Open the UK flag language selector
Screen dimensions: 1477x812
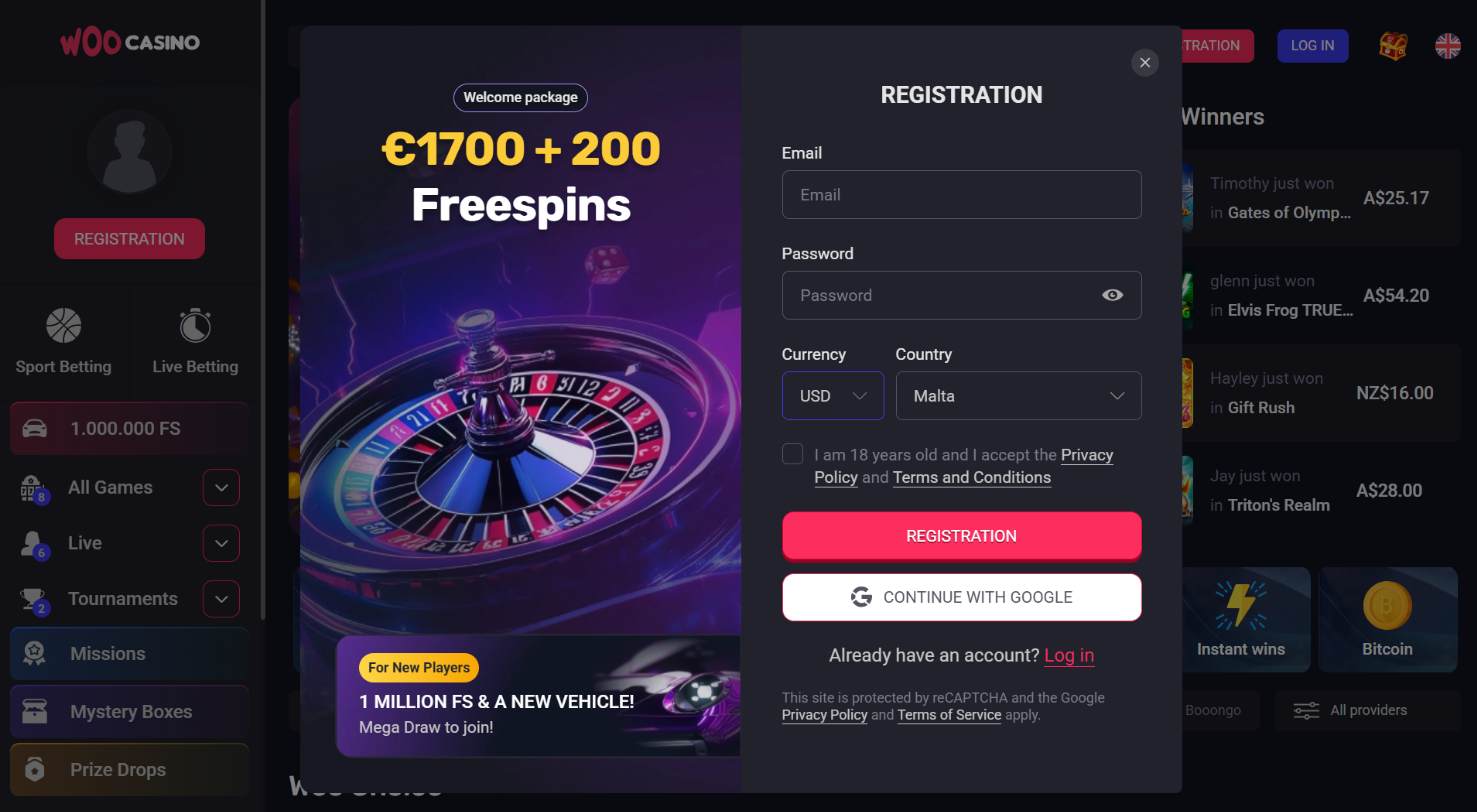pyautogui.click(x=1447, y=45)
